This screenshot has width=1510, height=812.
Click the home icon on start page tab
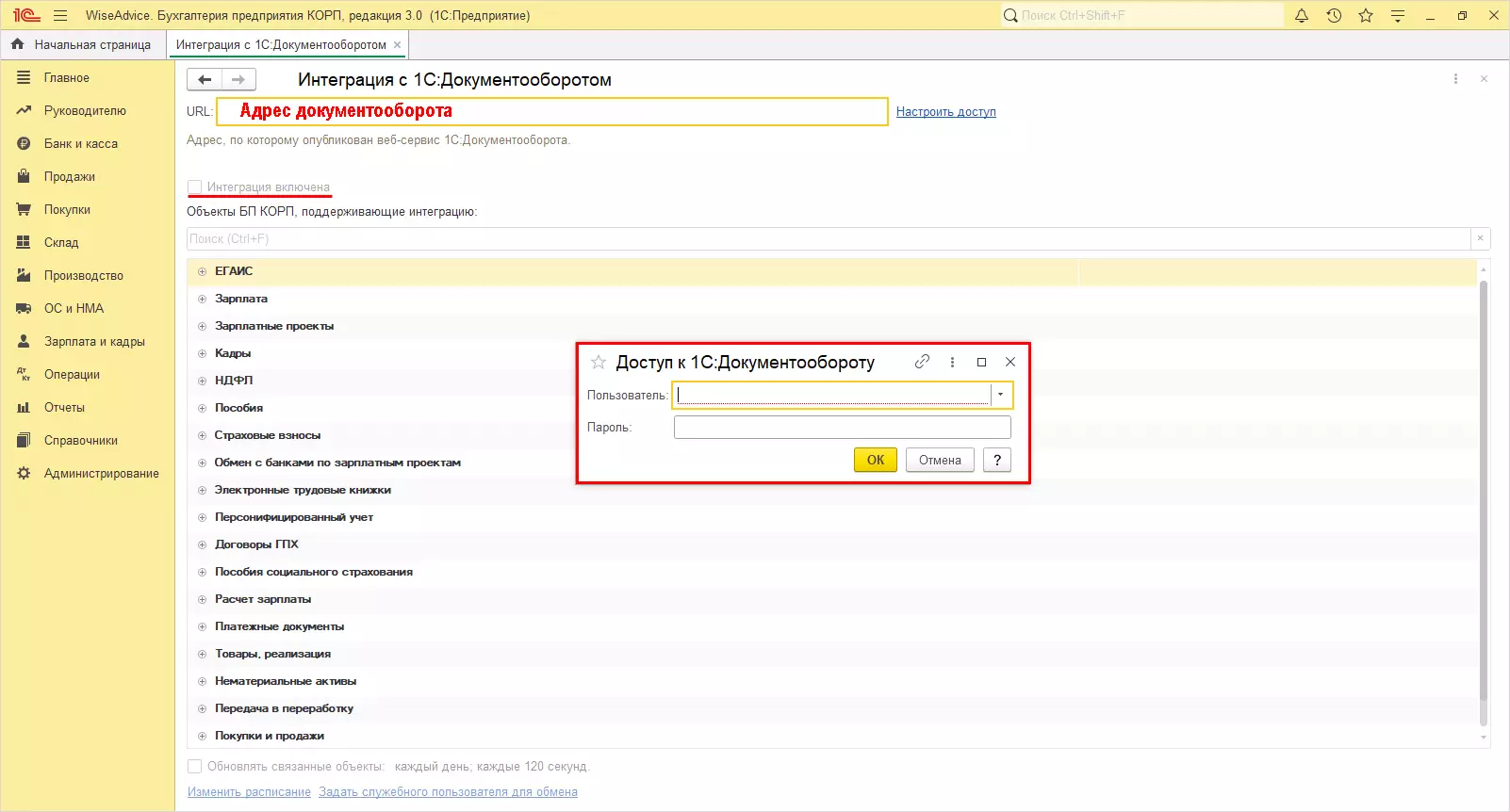pyautogui.click(x=17, y=44)
